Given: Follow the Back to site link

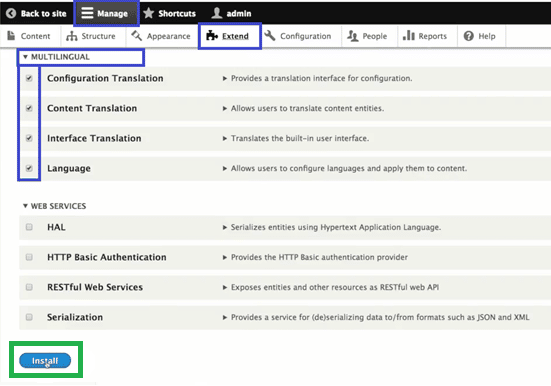Looking at the screenshot, I should click(x=36, y=13).
